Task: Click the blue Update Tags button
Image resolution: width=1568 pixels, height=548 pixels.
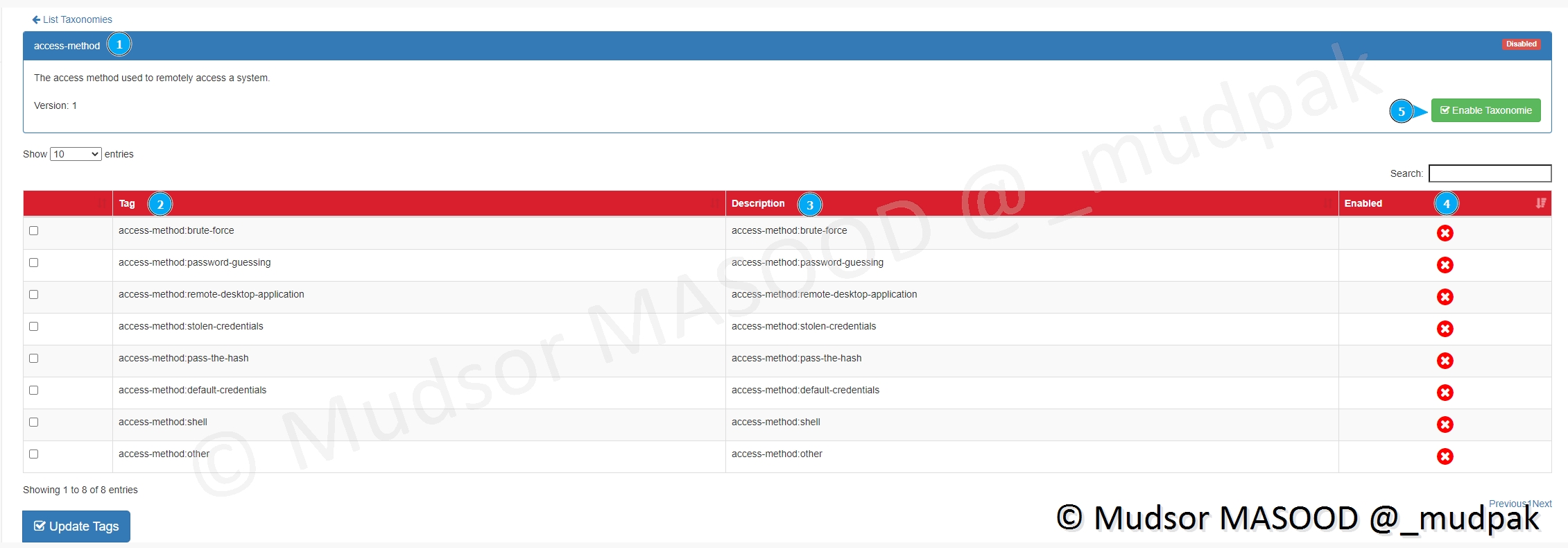Action: 76,526
